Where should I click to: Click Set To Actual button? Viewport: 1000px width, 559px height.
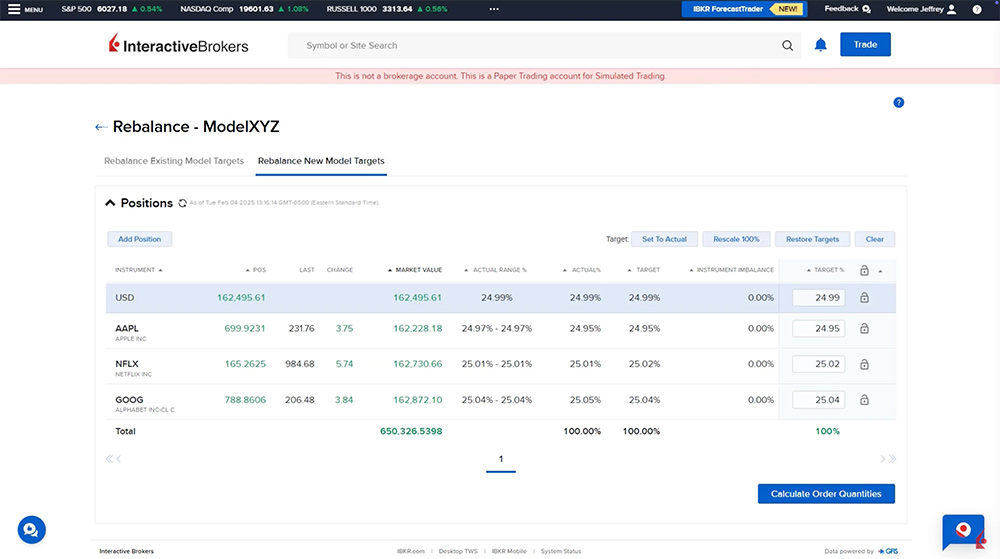click(665, 239)
